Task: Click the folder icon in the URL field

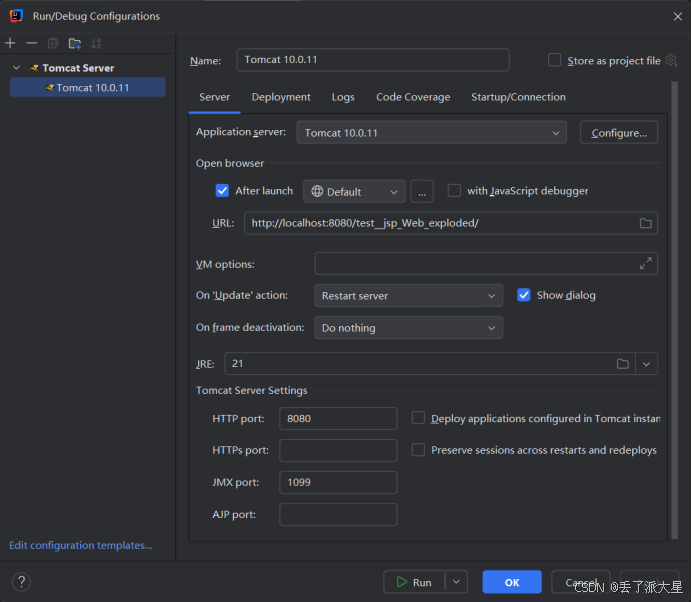Action: [646, 223]
